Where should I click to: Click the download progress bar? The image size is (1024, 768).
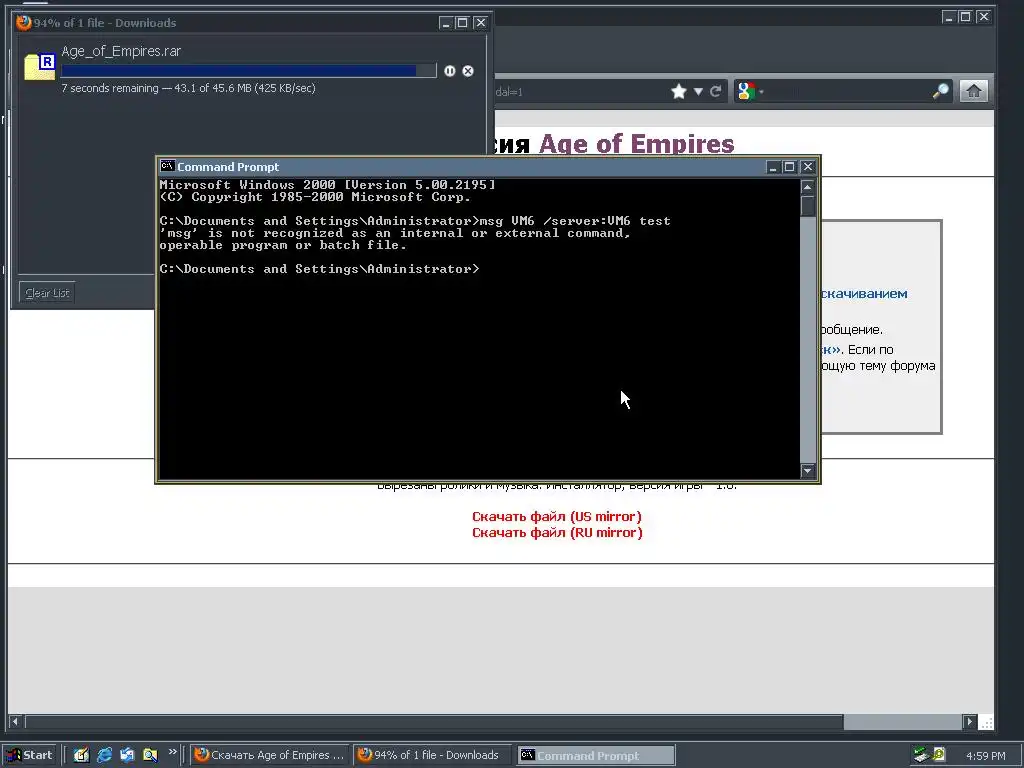pos(249,71)
